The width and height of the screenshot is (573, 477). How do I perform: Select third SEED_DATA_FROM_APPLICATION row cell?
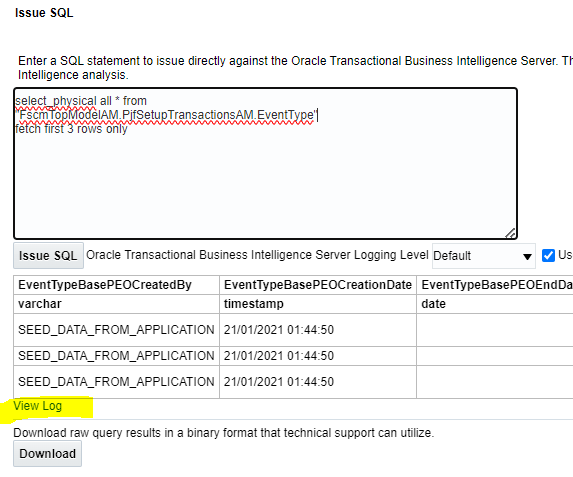[x=116, y=382]
